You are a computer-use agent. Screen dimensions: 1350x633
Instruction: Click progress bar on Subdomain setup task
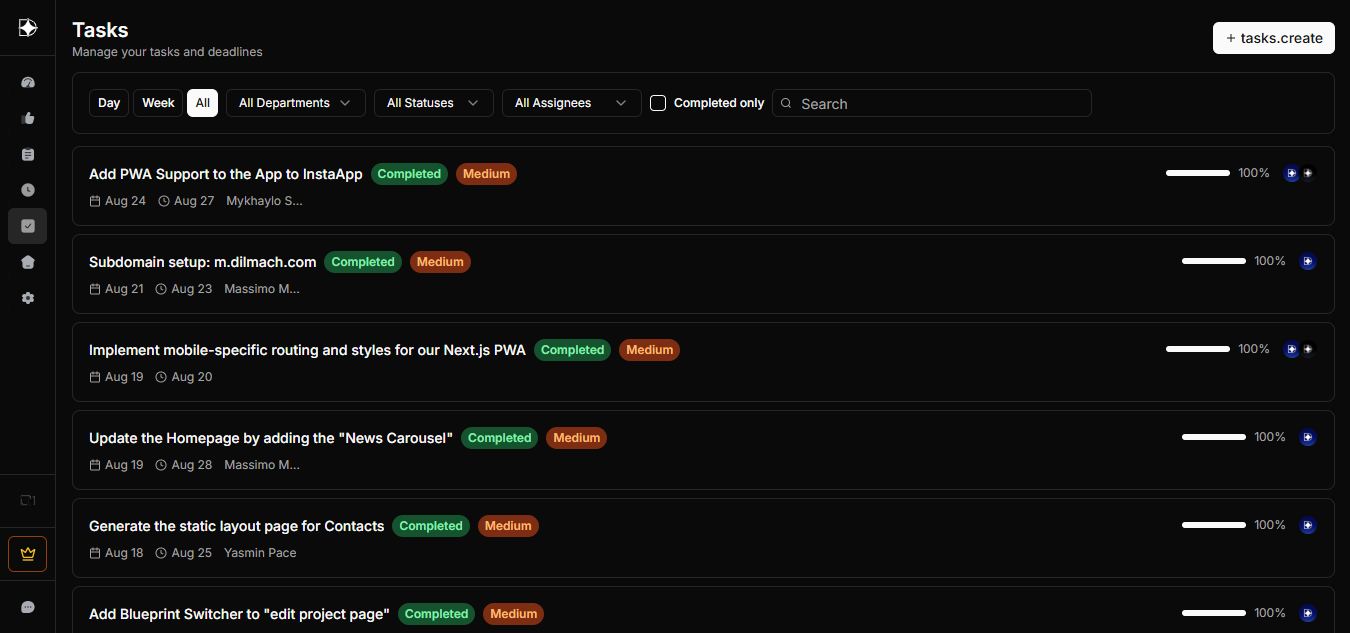point(1214,261)
